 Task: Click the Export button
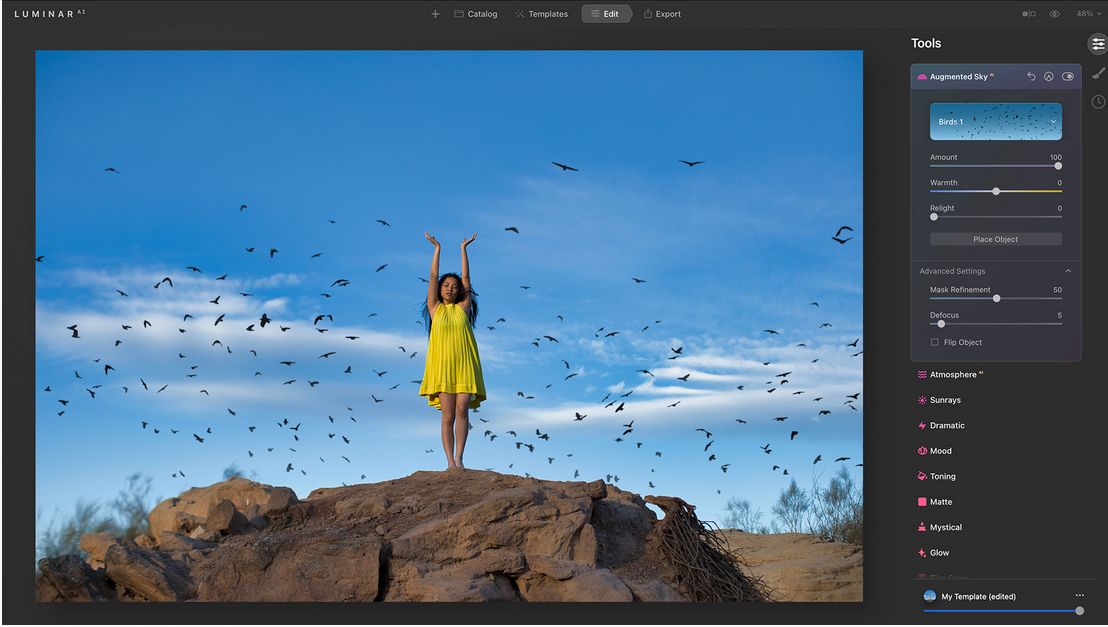point(662,14)
